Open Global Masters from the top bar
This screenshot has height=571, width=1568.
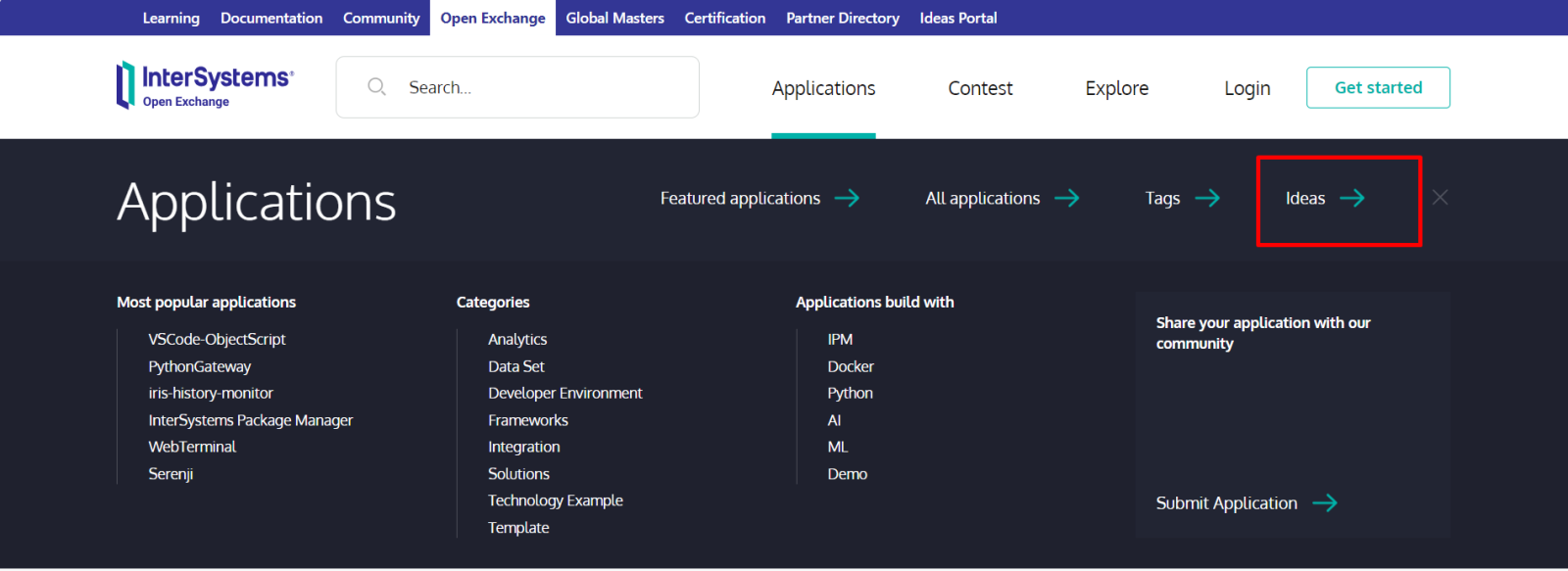coord(615,18)
